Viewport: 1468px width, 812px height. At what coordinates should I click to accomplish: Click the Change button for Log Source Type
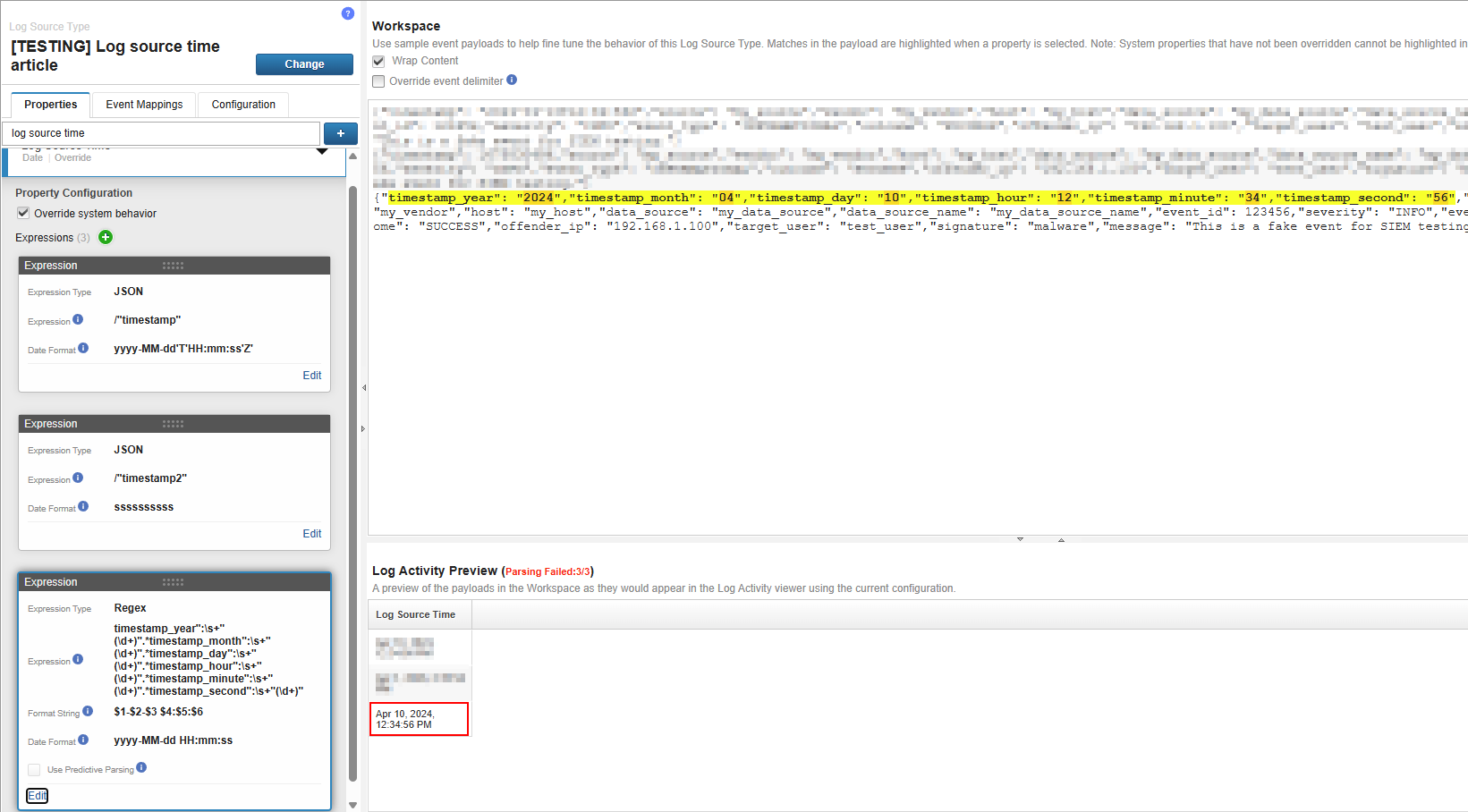click(x=304, y=64)
